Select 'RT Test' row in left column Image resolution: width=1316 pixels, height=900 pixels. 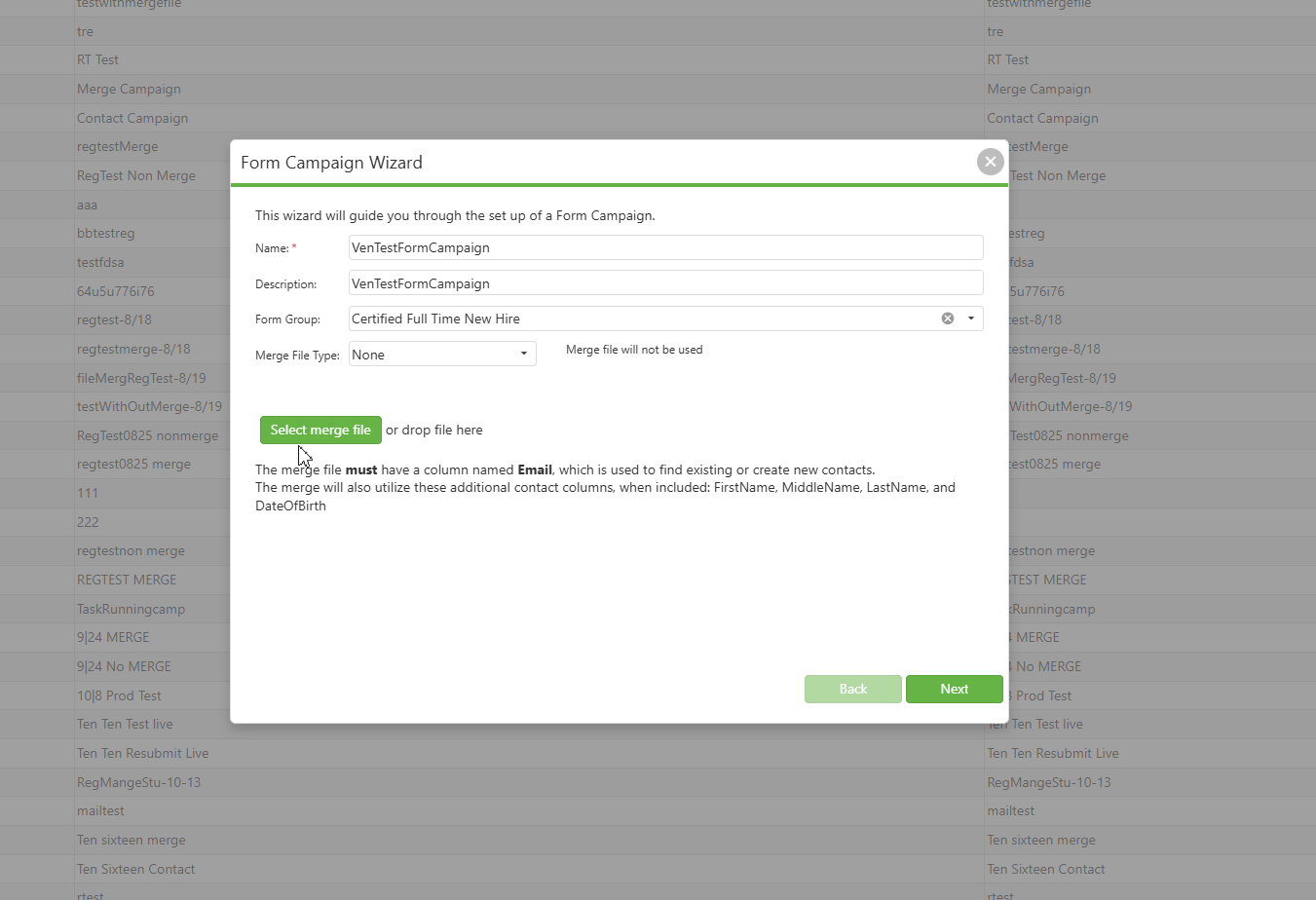coord(97,59)
